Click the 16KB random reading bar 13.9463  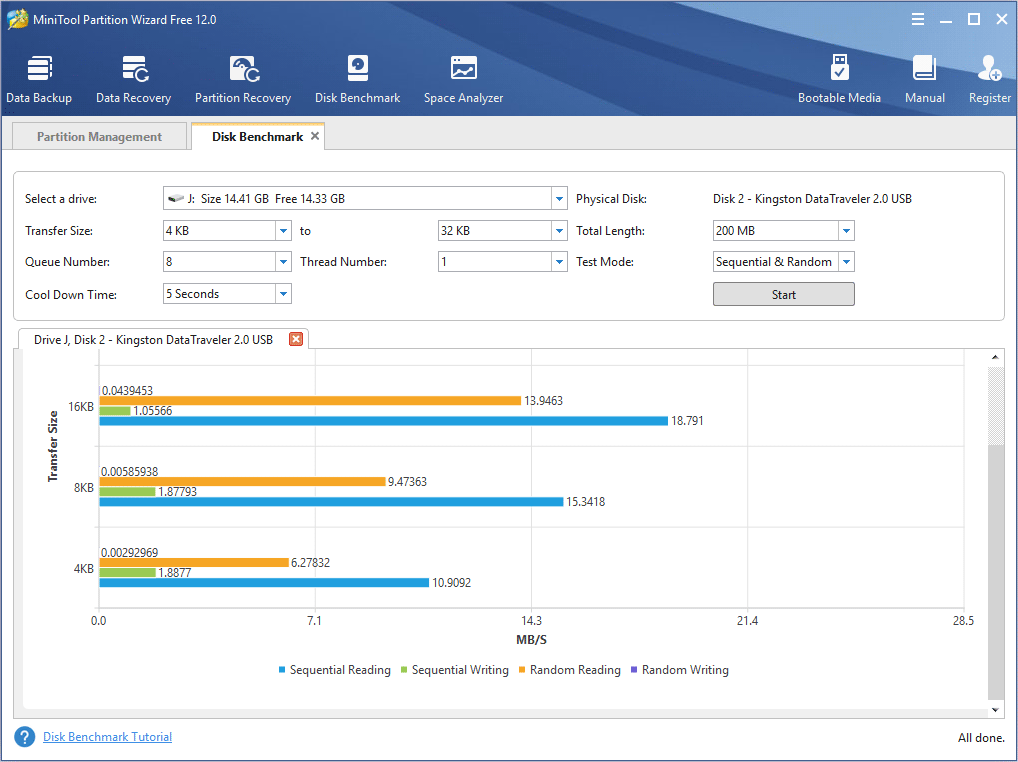pyautogui.click(x=310, y=400)
